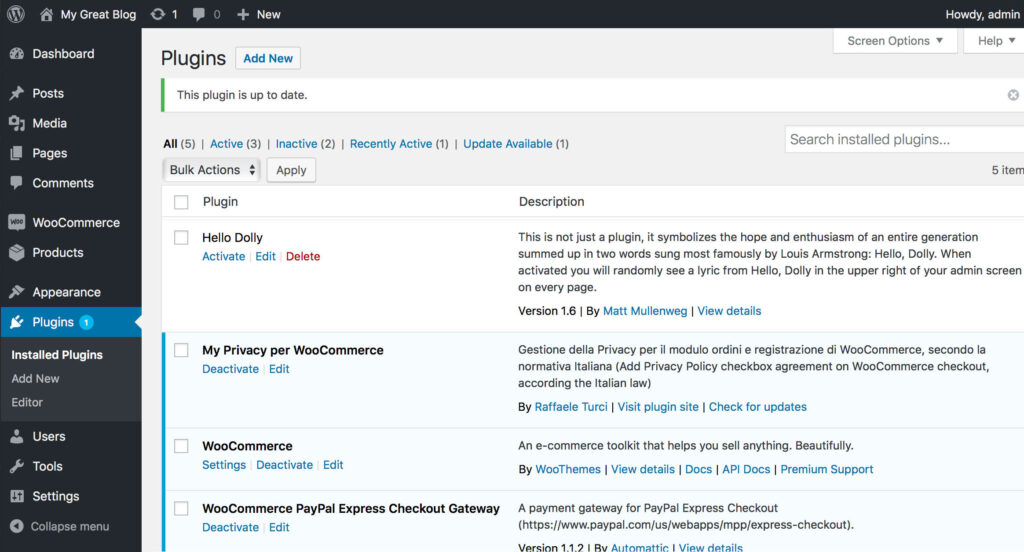Click the Products box icon
Viewport: 1024px width, 552px height.
click(17, 252)
